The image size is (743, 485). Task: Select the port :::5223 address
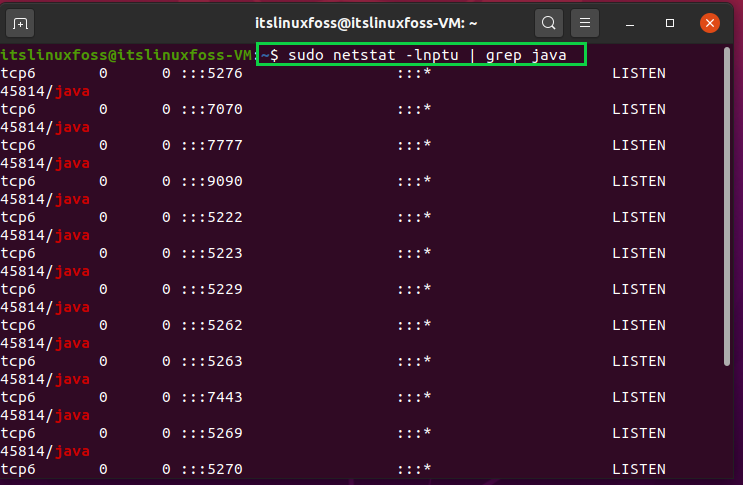point(212,253)
